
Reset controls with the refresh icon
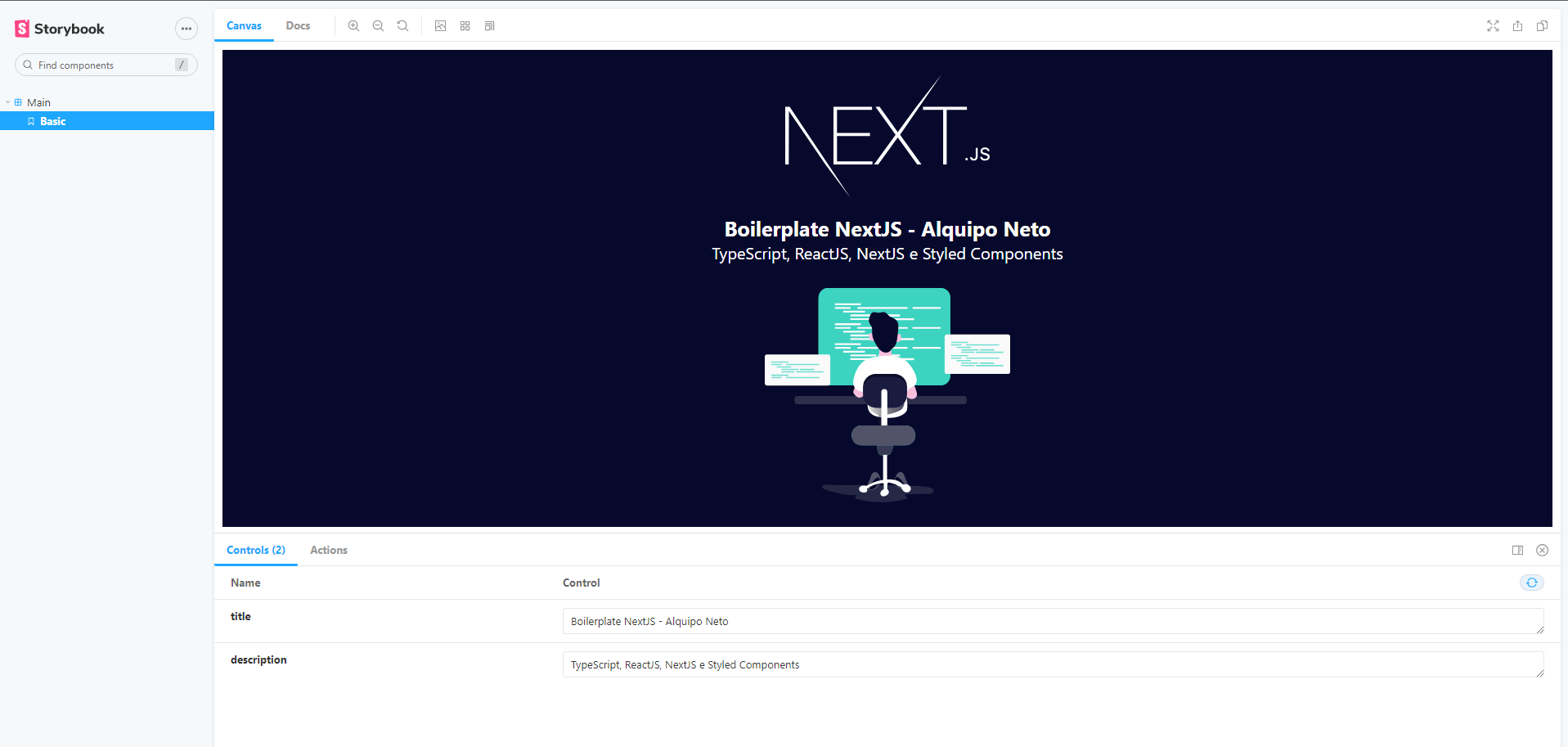pyautogui.click(x=1532, y=583)
